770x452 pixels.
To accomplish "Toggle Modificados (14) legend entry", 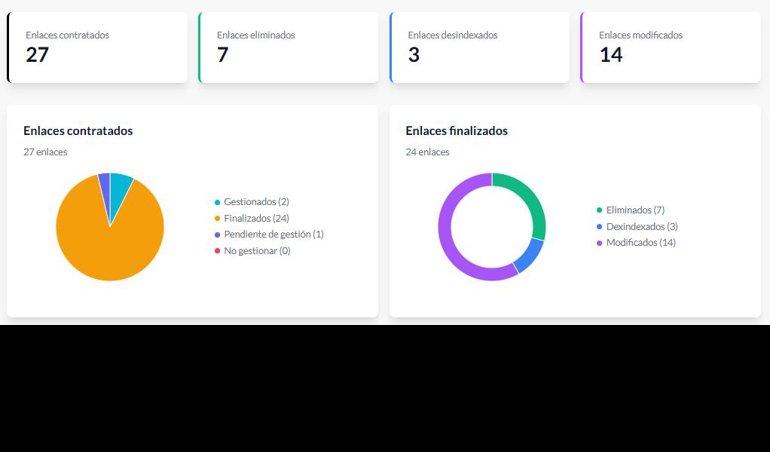I will coord(640,242).
